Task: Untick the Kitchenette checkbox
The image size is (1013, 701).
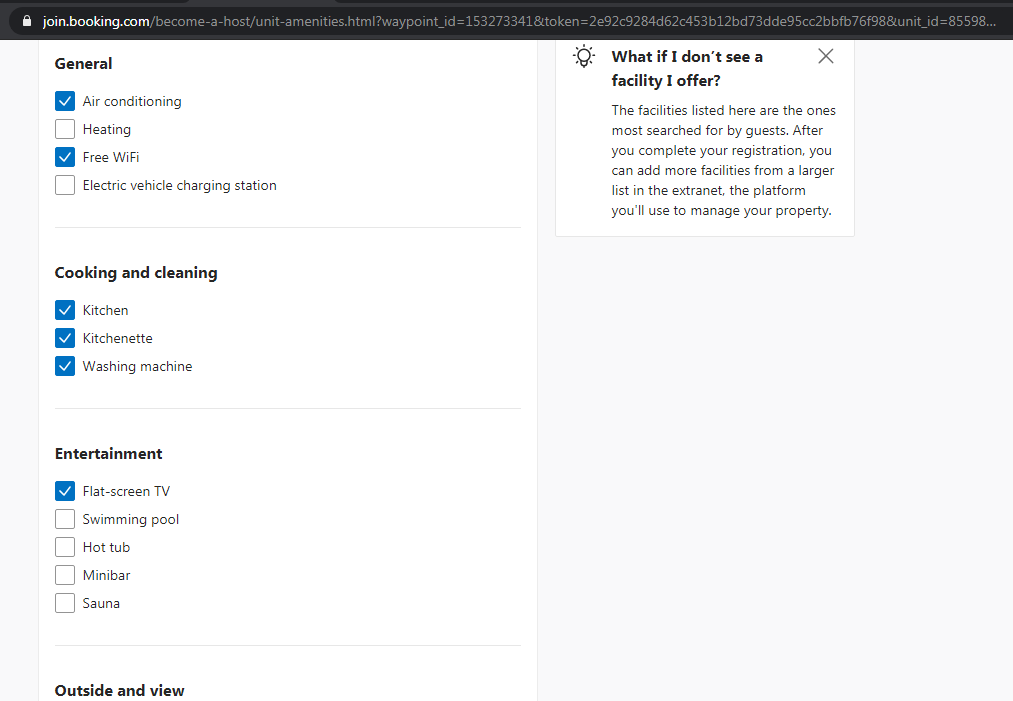Action: (65, 338)
